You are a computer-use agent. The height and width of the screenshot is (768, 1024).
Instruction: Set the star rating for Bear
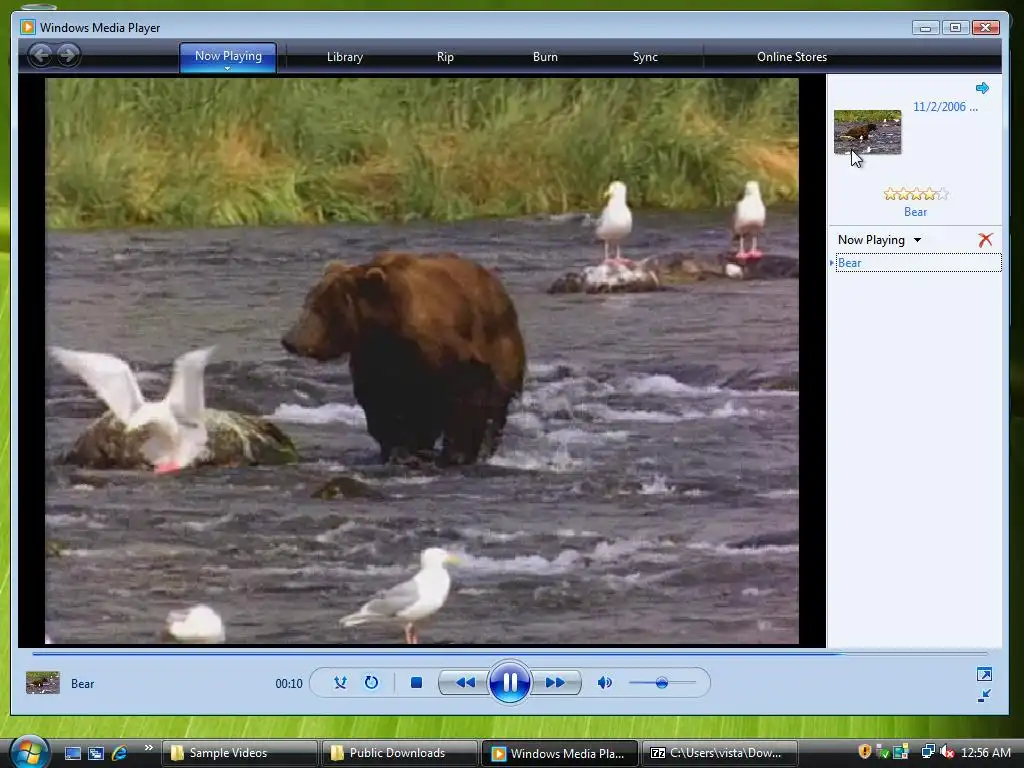tap(915, 194)
